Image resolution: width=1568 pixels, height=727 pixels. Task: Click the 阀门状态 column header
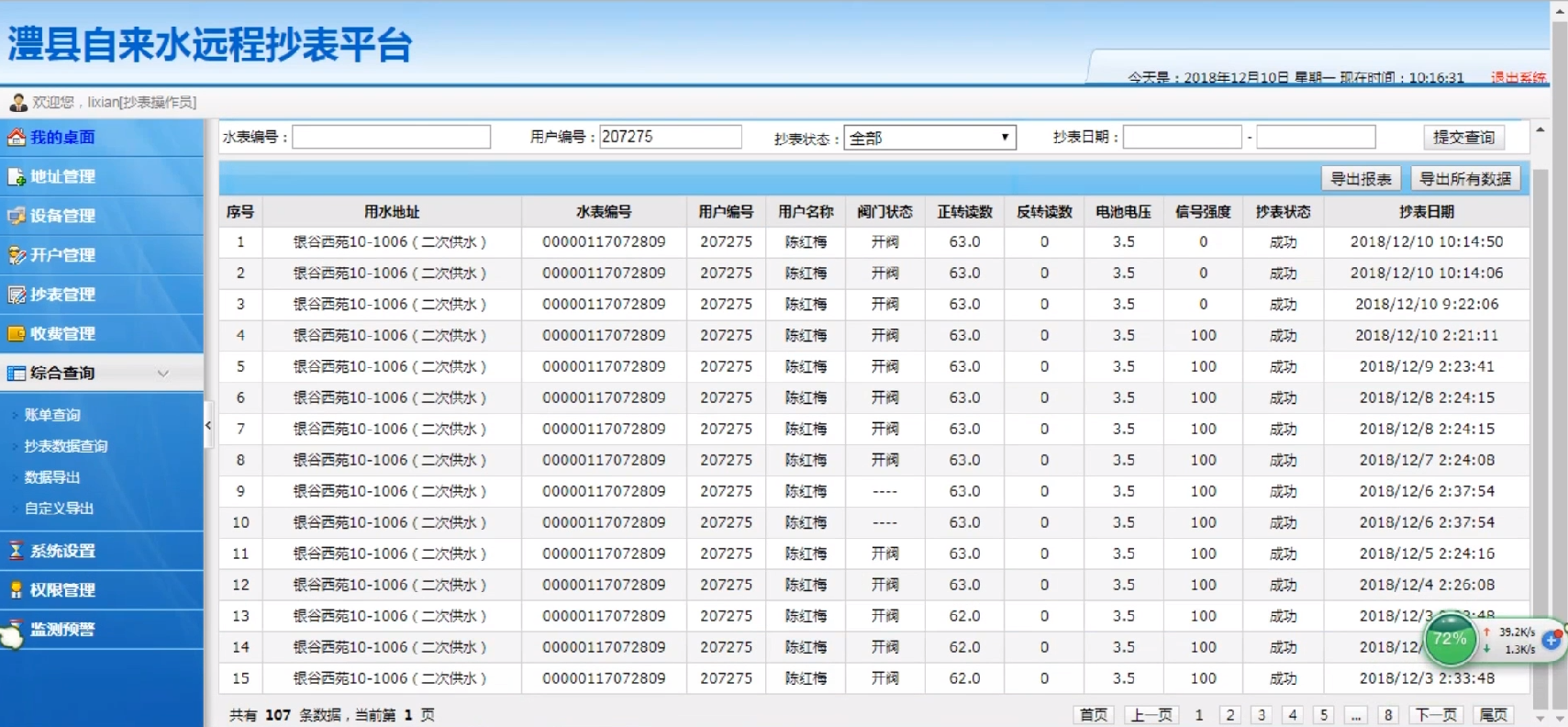point(885,212)
